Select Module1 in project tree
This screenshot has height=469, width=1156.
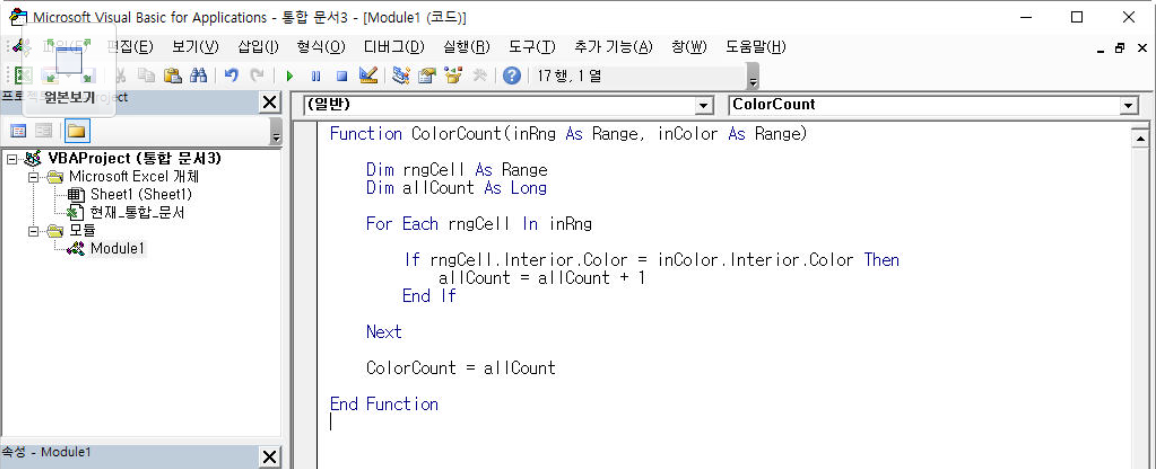tap(117, 249)
